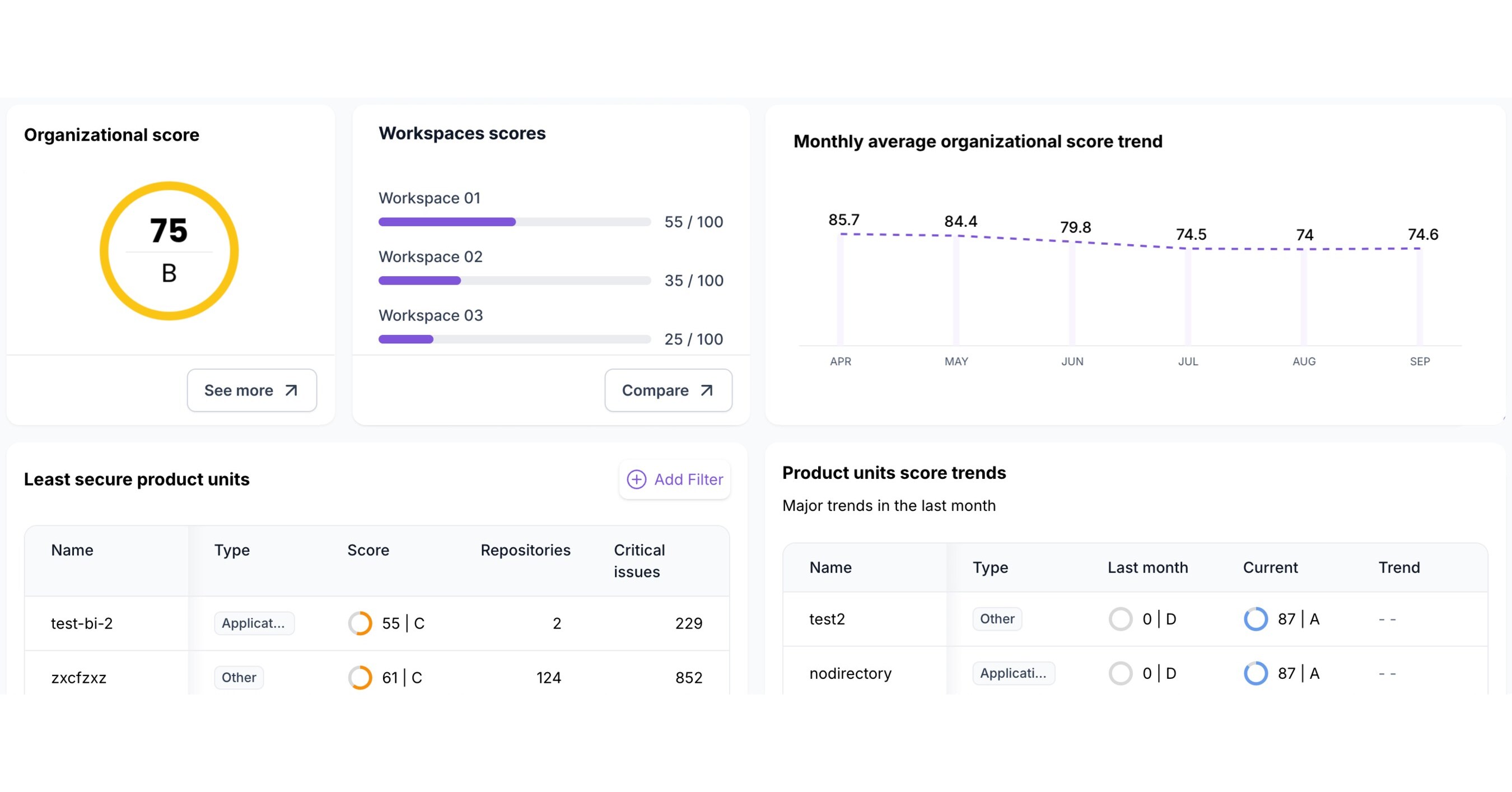Click the See more button
Image resolution: width=1512 pixels, height=792 pixels.
click(252, 390)
